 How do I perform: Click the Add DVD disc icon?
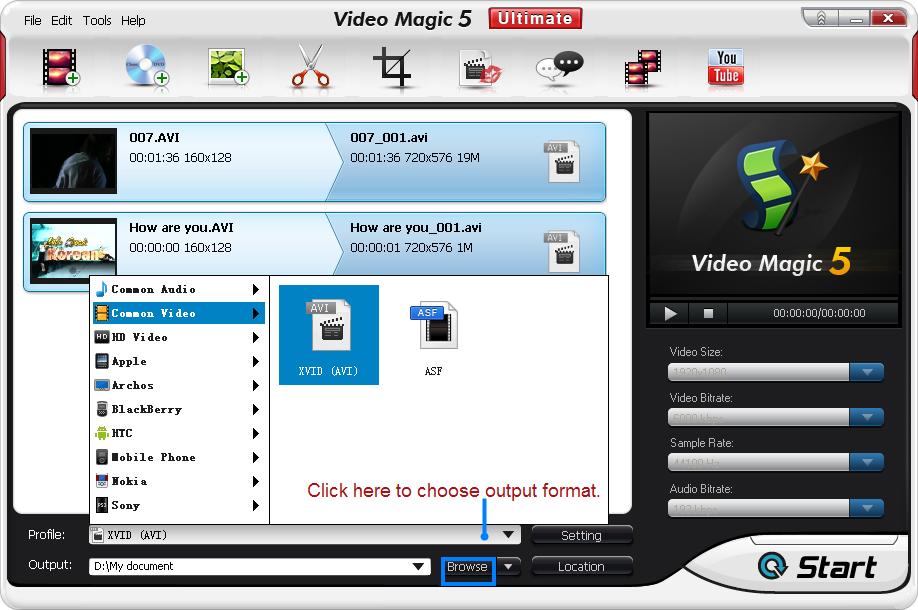click(146, 66)
